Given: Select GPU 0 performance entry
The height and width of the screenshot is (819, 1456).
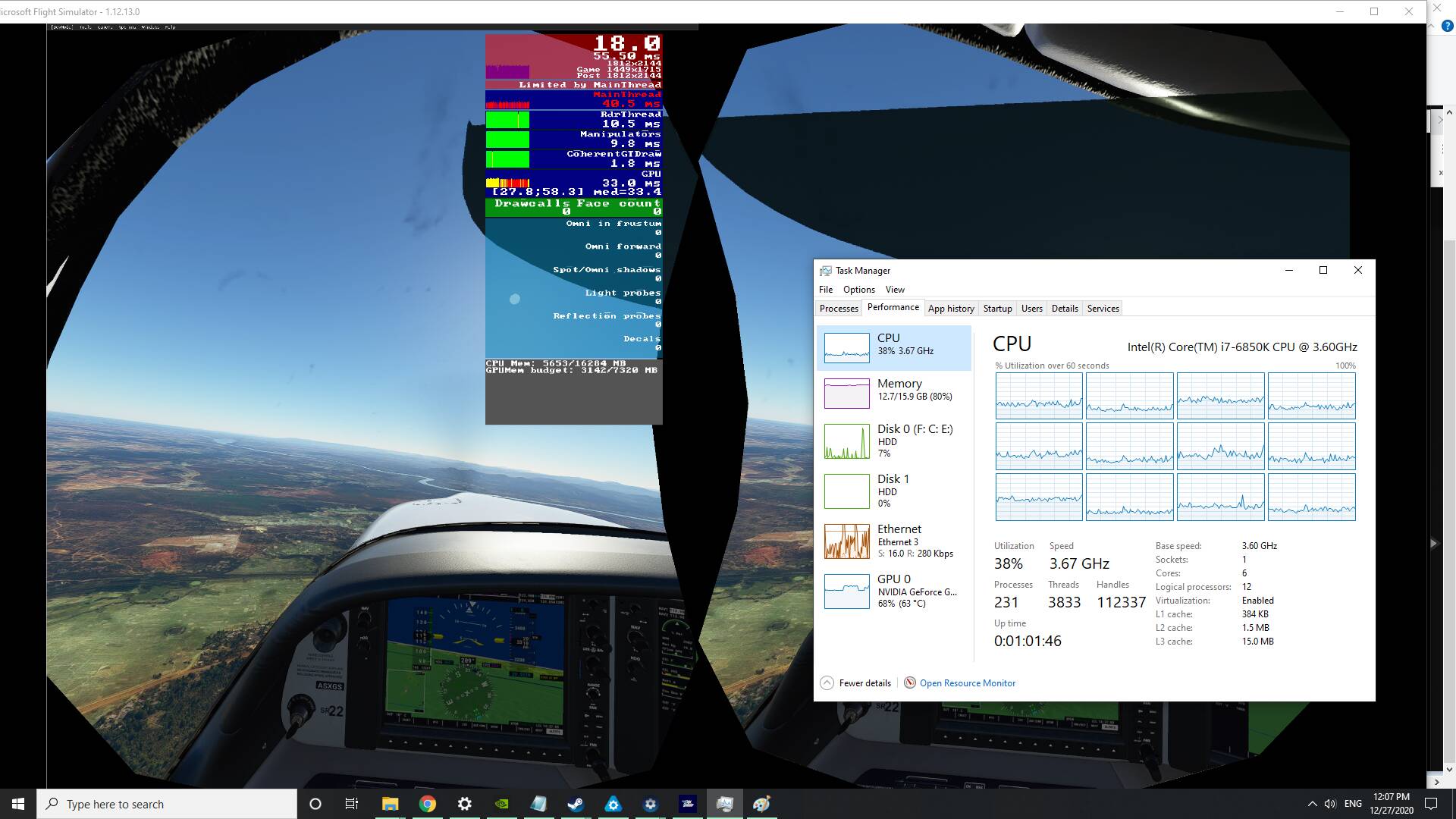Looking at the screenshot, I should 895,591.
